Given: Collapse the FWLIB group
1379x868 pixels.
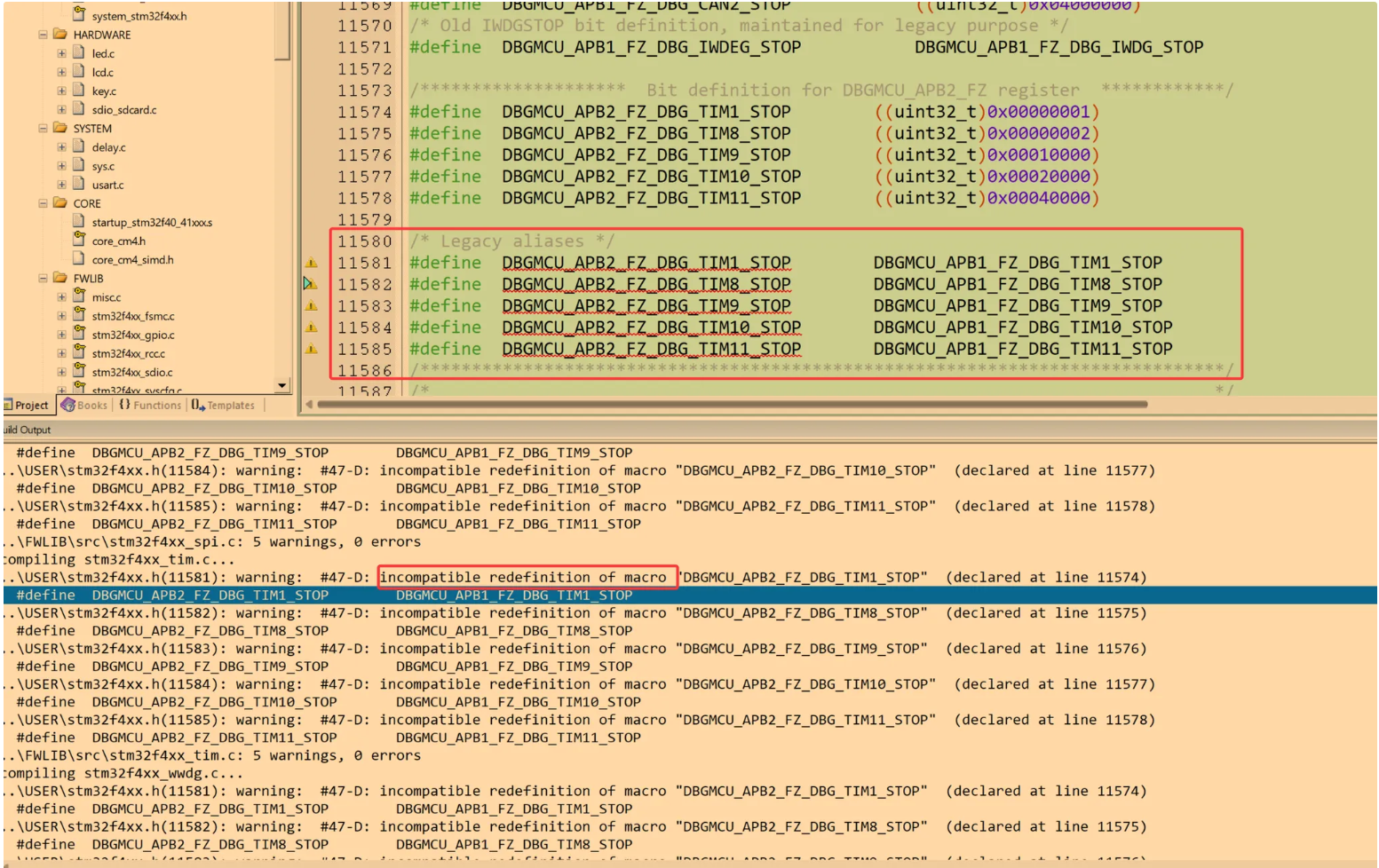Looking at the screenshot, I should tap(42, 278).
